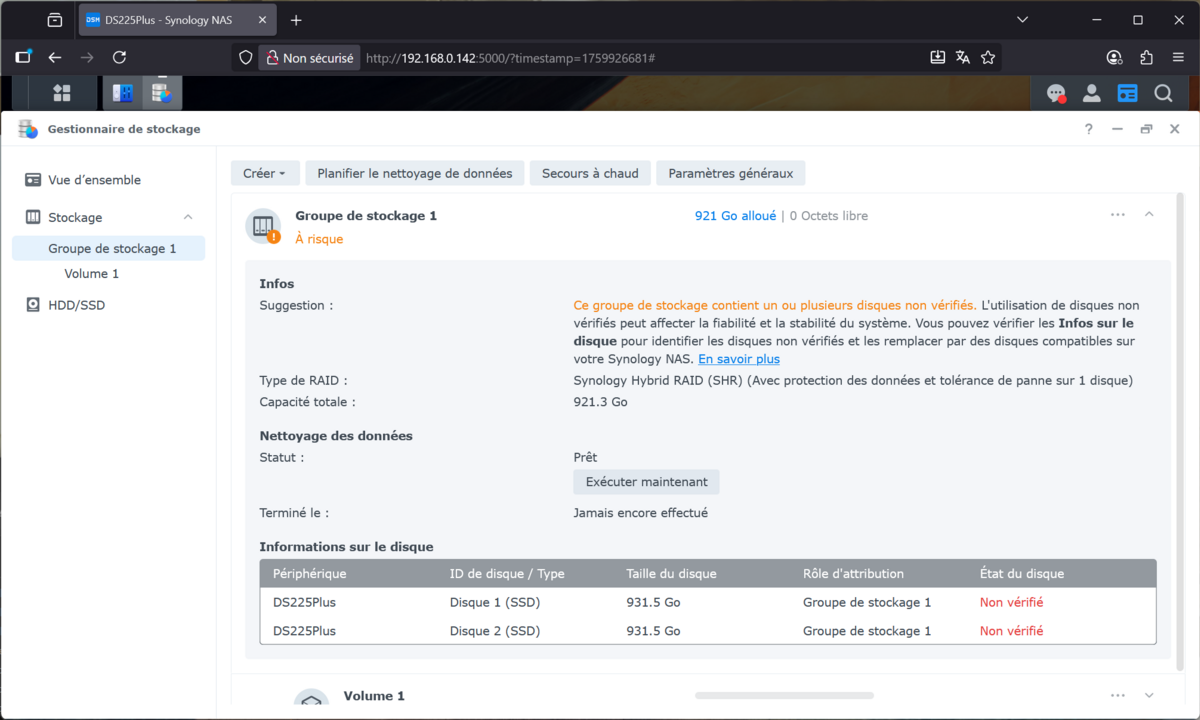Select Volume 1 in the sidebar tree
The image size is (1200, 720).
[x=91, y=274]
